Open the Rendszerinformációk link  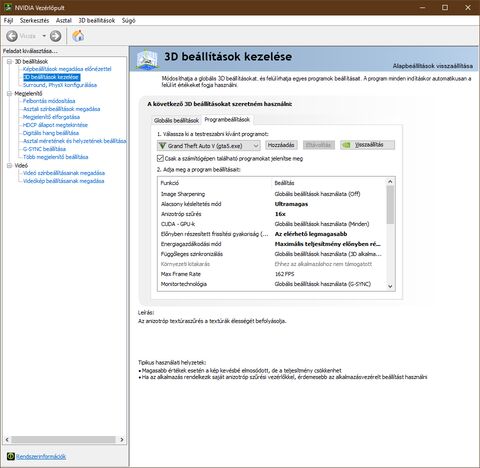[x=41, y=456]
